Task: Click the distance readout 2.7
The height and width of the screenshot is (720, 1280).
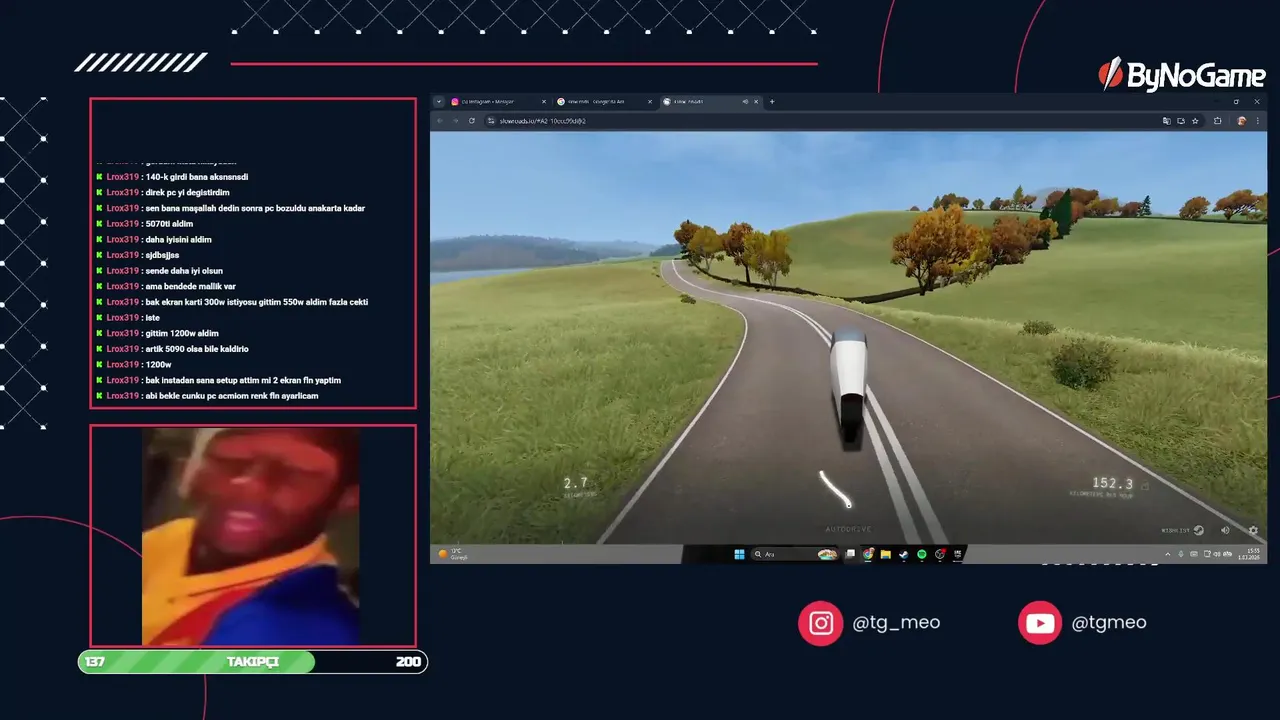Action: (x=575, y=483)
